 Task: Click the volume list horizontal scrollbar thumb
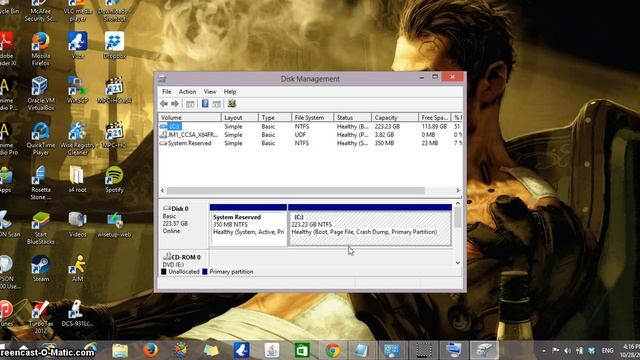coord(296,191)
